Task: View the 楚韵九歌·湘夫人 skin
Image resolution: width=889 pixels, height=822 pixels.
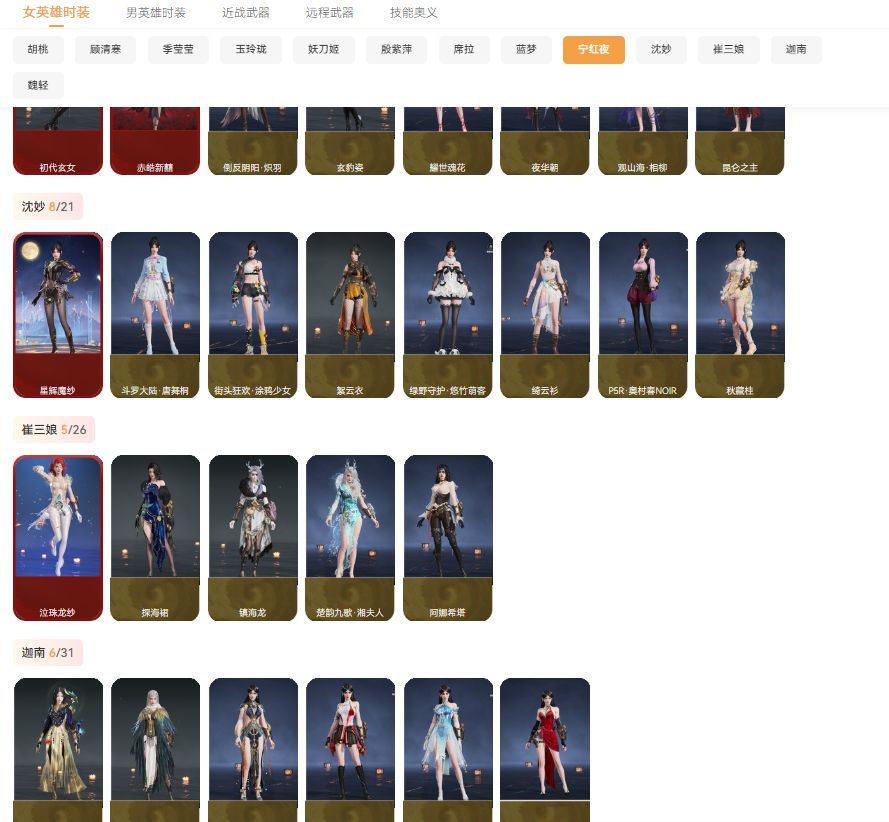Action: (350, 538)
